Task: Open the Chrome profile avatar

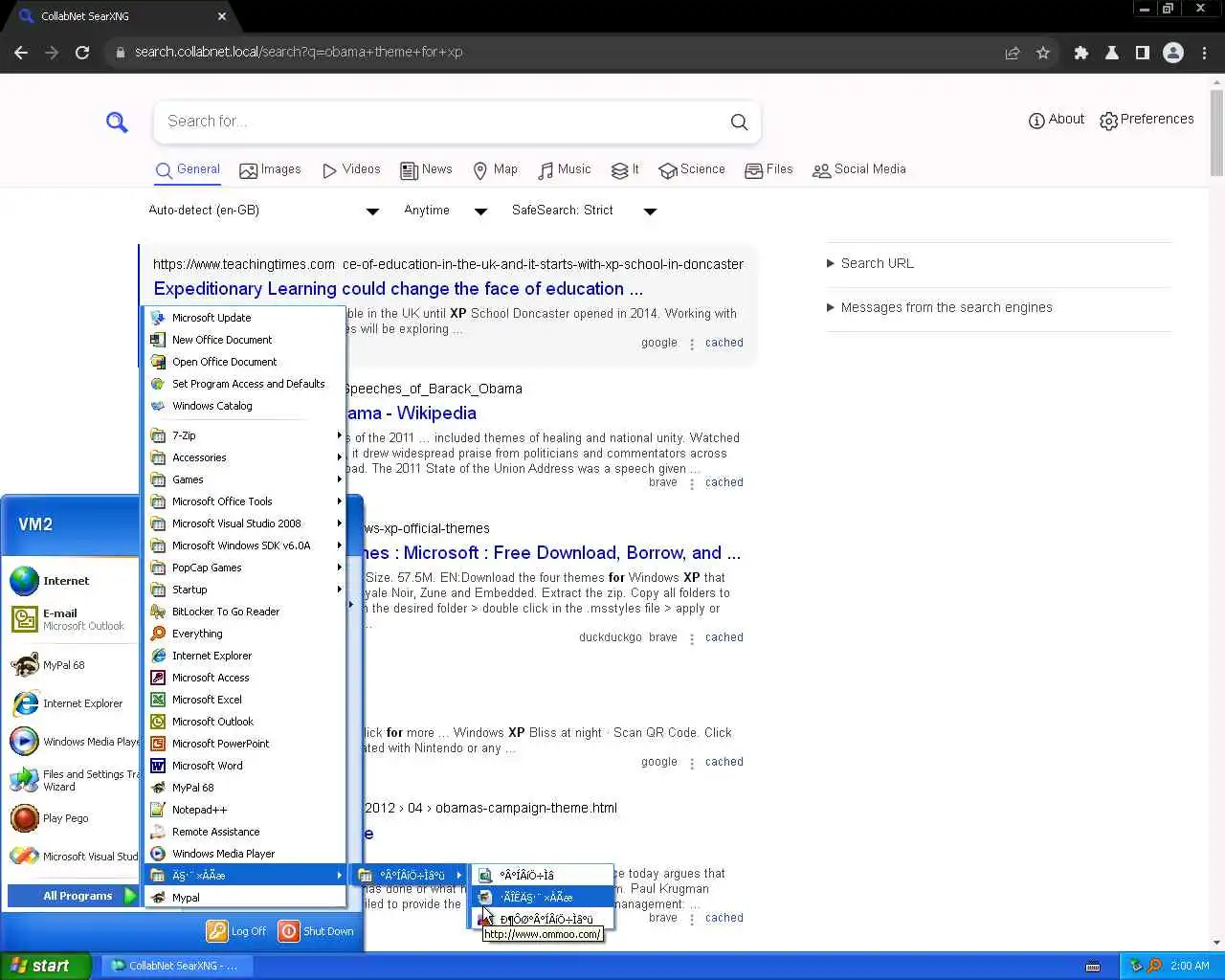Action: (1173, 53)
